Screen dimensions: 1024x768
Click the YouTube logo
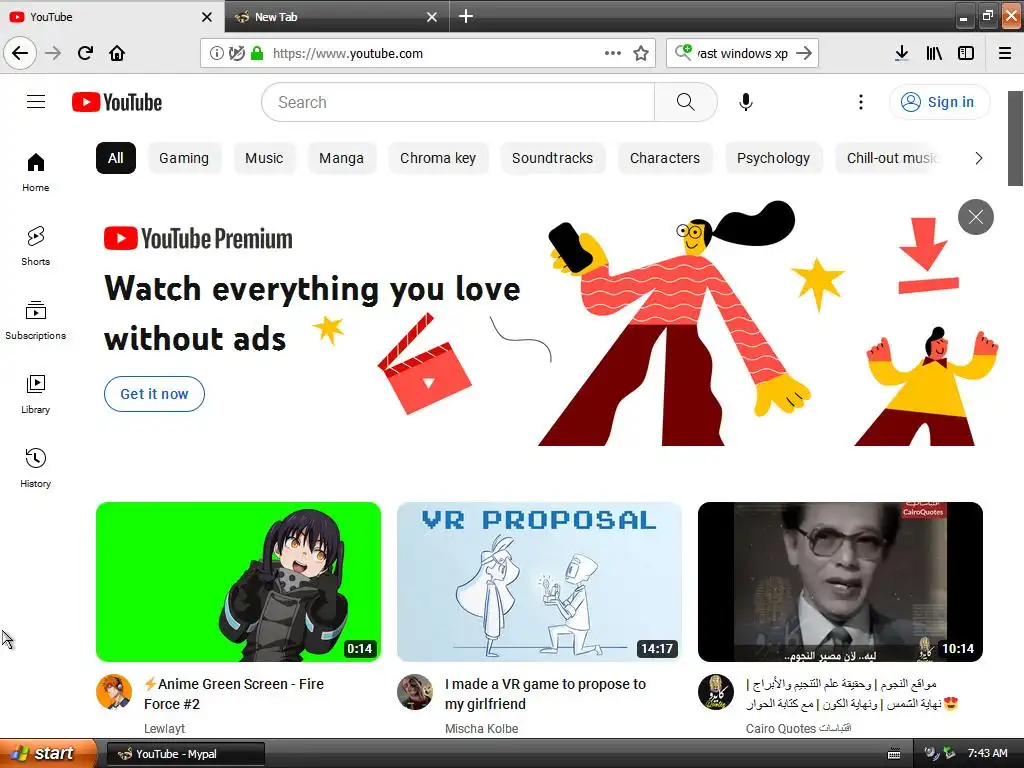coord(117,102)
